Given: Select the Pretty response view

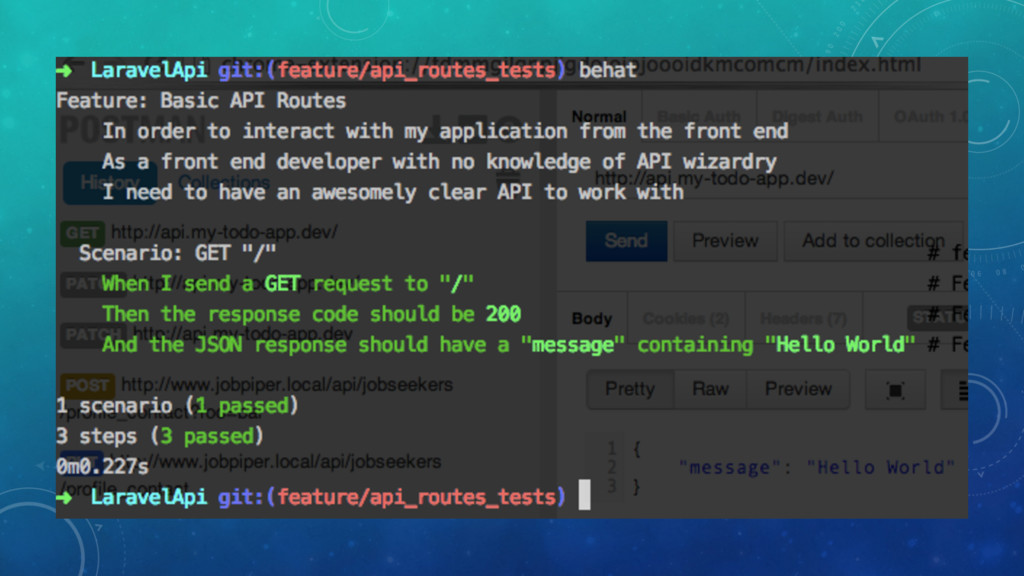Looking at the screenshot, I should click(630, 389).
